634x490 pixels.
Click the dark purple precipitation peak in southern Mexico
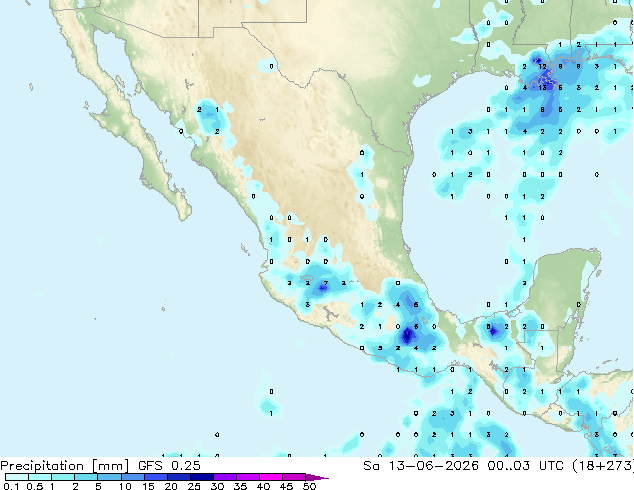coord(408,335)
